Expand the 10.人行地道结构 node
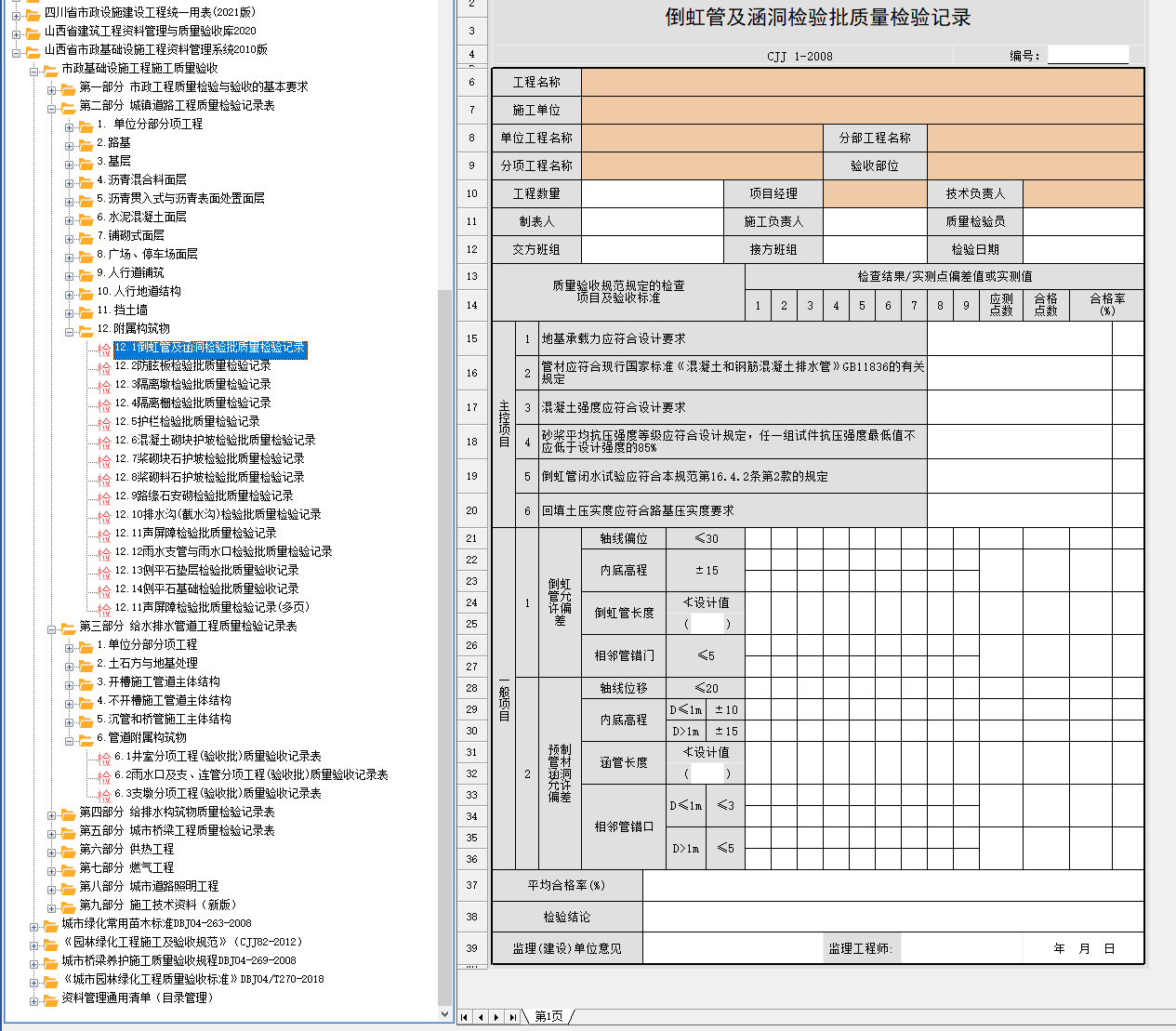Screen dimensions: 1176x1031 70,294
